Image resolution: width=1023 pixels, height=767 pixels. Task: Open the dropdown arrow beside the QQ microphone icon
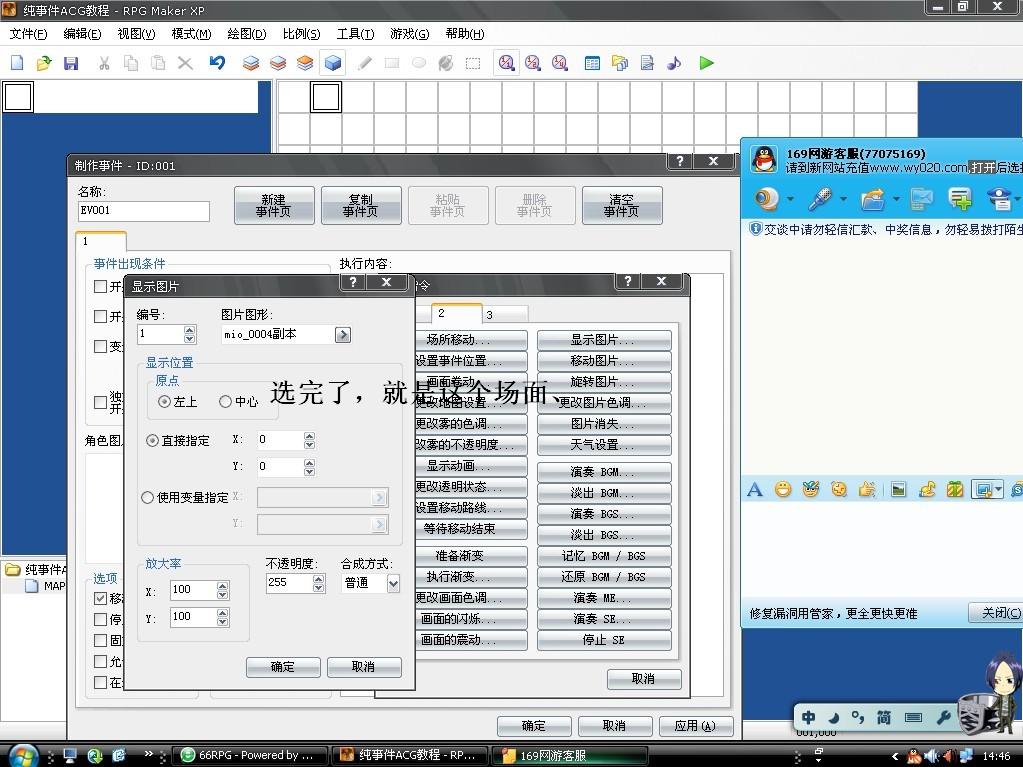[x=843, y=199]
